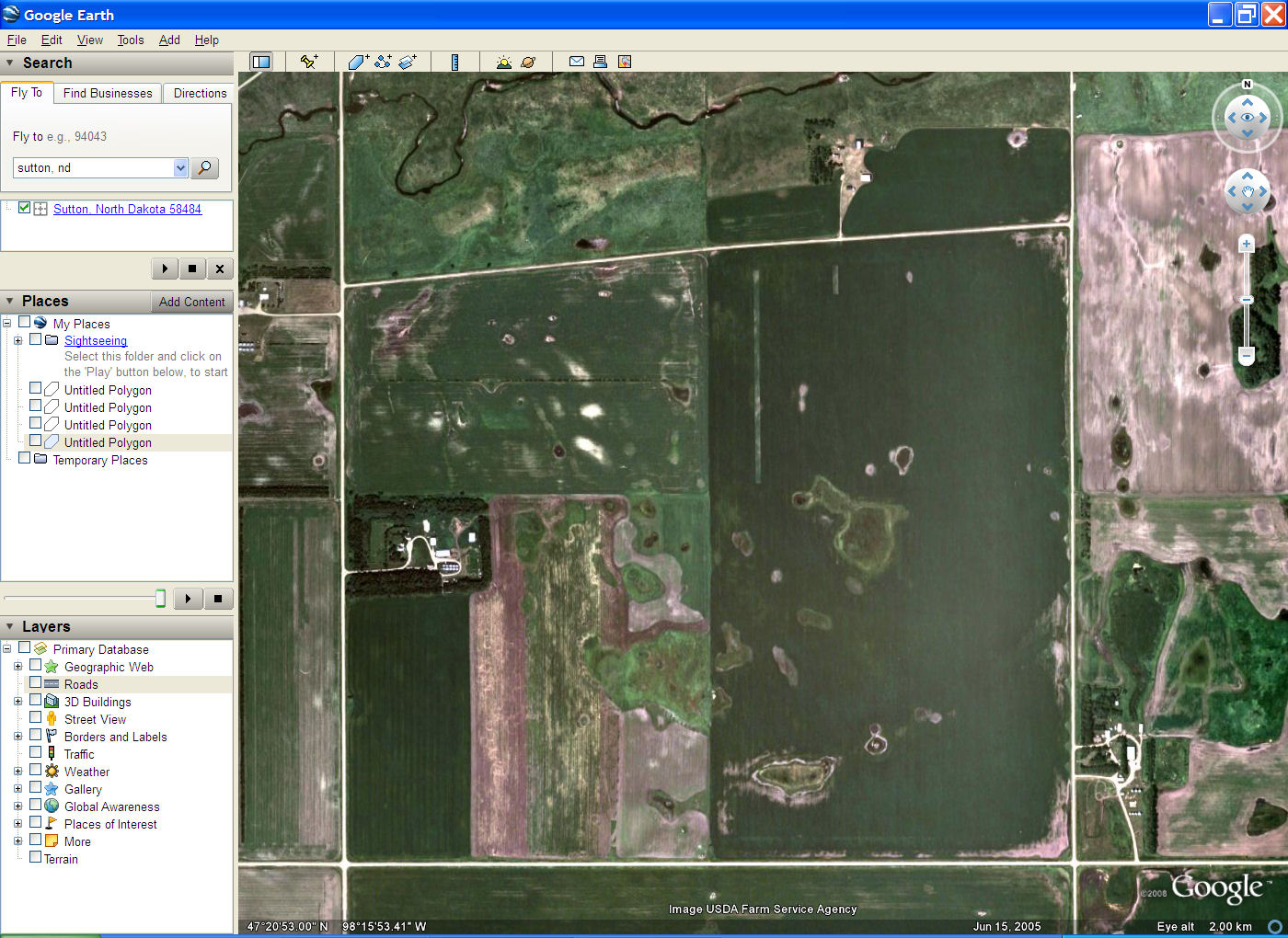1288x938 pixels.
Task: Enable the Roads layer checkbox
Action: [x=35, y=682]
